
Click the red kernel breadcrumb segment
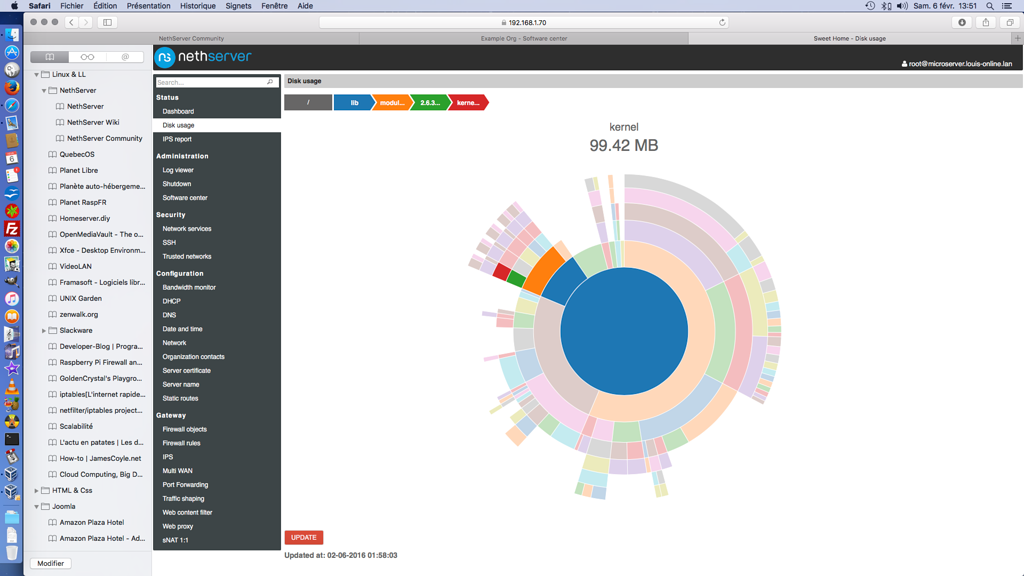(x=468, y=103)
